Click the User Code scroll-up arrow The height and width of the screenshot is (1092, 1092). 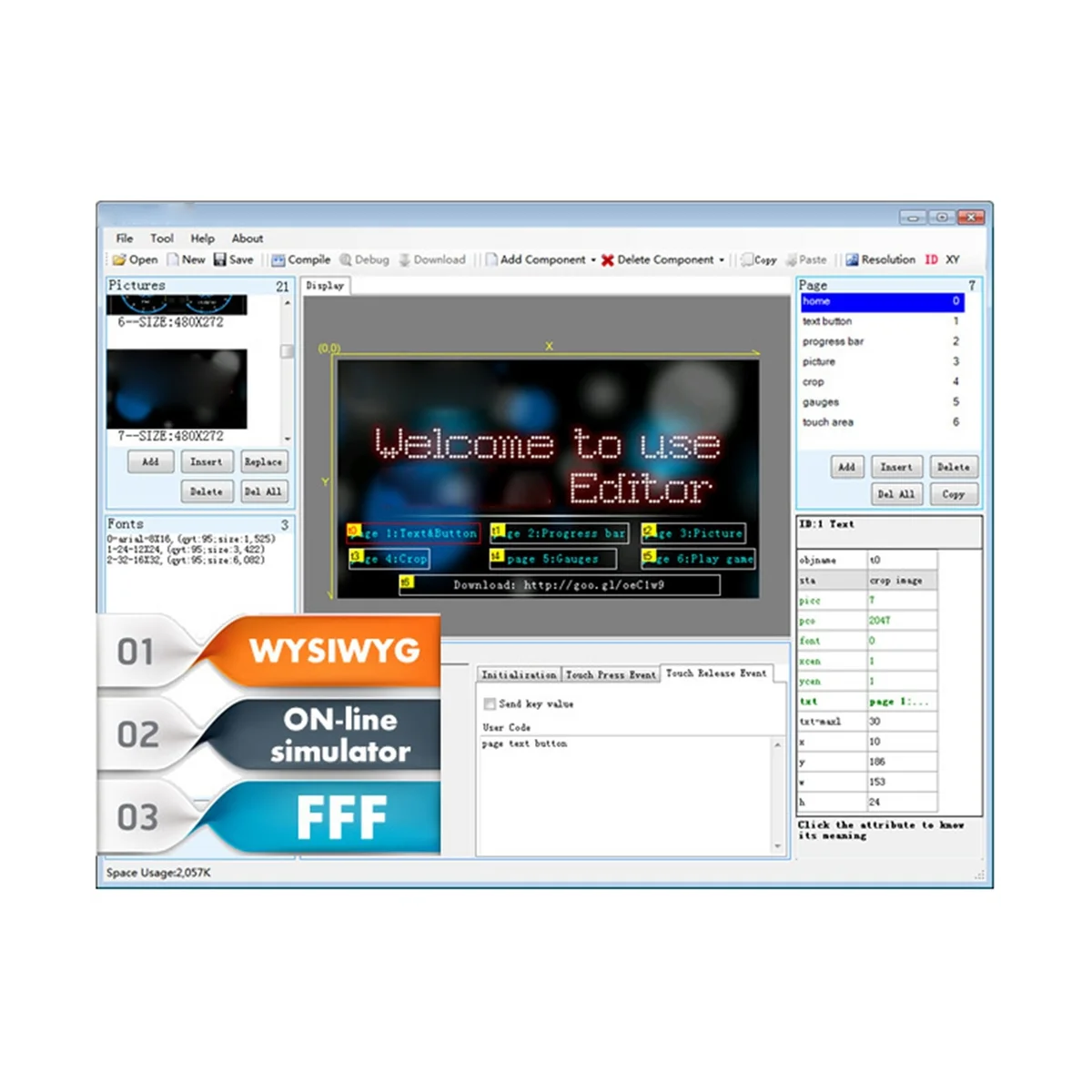click(777, 745)
